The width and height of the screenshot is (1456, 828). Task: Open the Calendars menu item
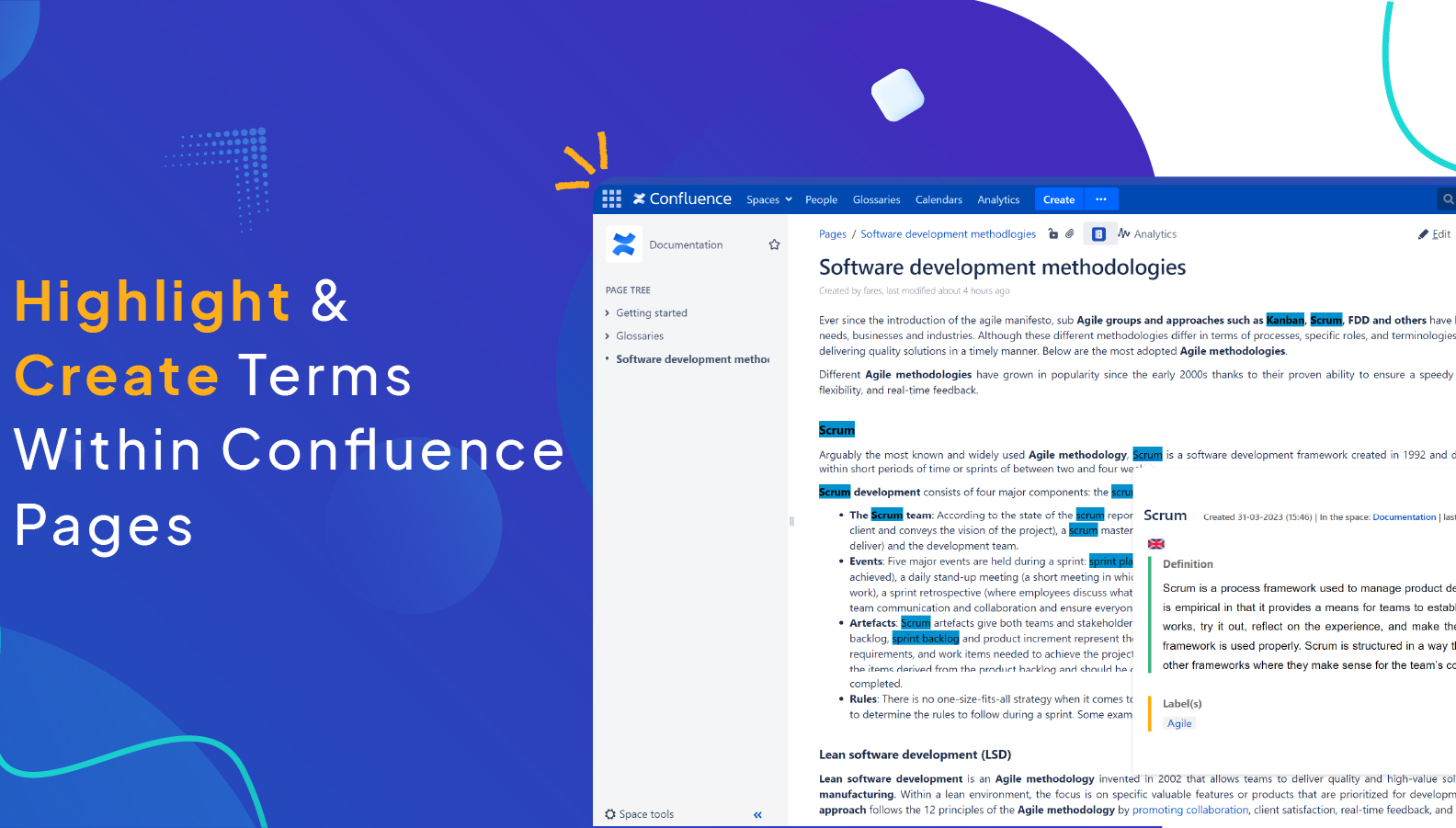(x=938, y=199)
